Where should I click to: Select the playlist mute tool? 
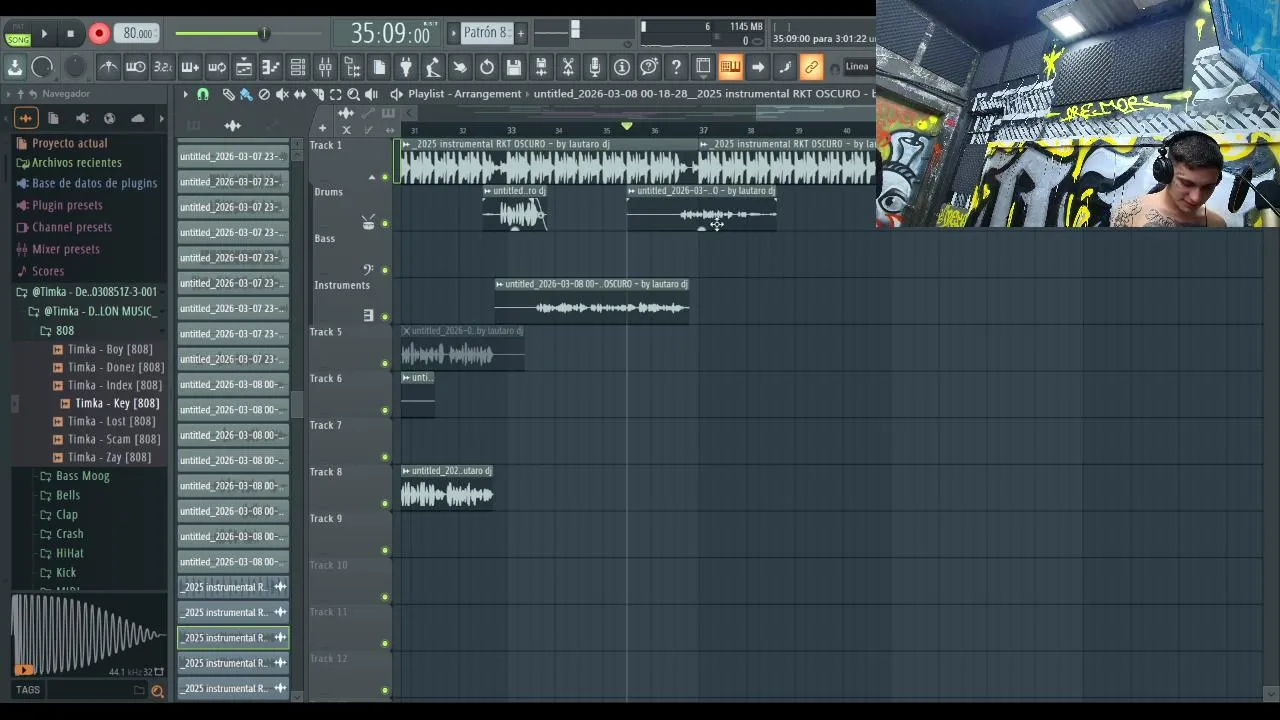(282, 94)
